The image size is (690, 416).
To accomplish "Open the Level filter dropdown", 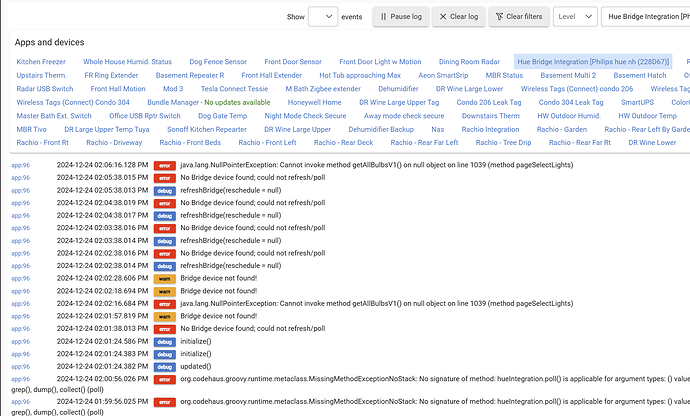I will (x=575, y=17).
